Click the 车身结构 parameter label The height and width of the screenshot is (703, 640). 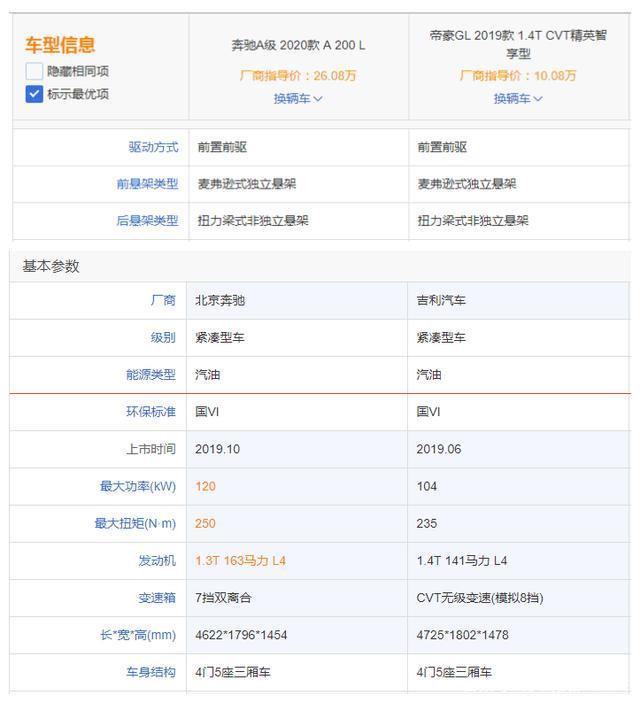point(151,673)
